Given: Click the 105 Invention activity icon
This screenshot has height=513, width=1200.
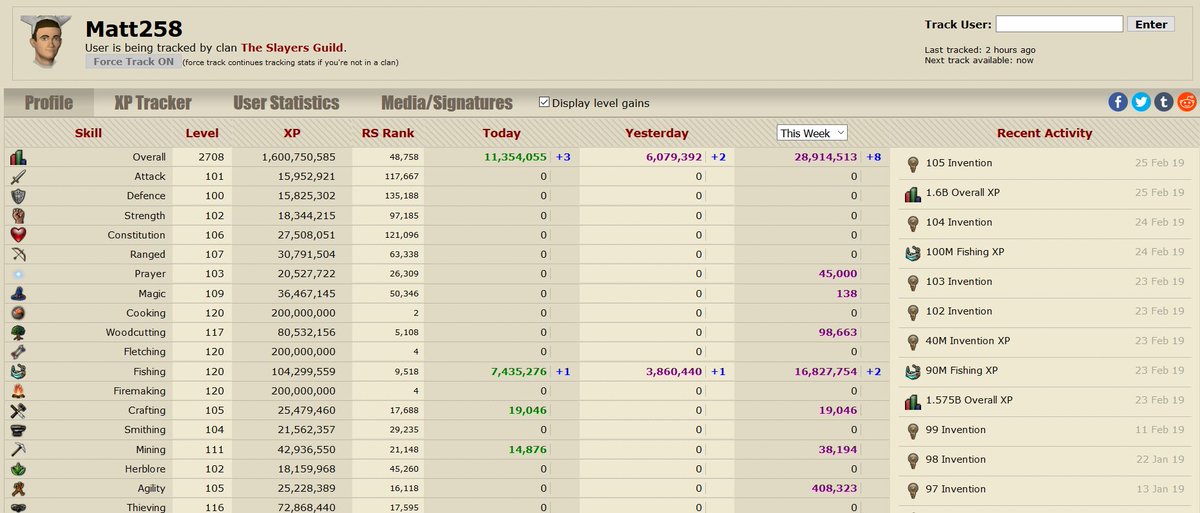Looking at the screenshot, I should [x=912, y=164].
